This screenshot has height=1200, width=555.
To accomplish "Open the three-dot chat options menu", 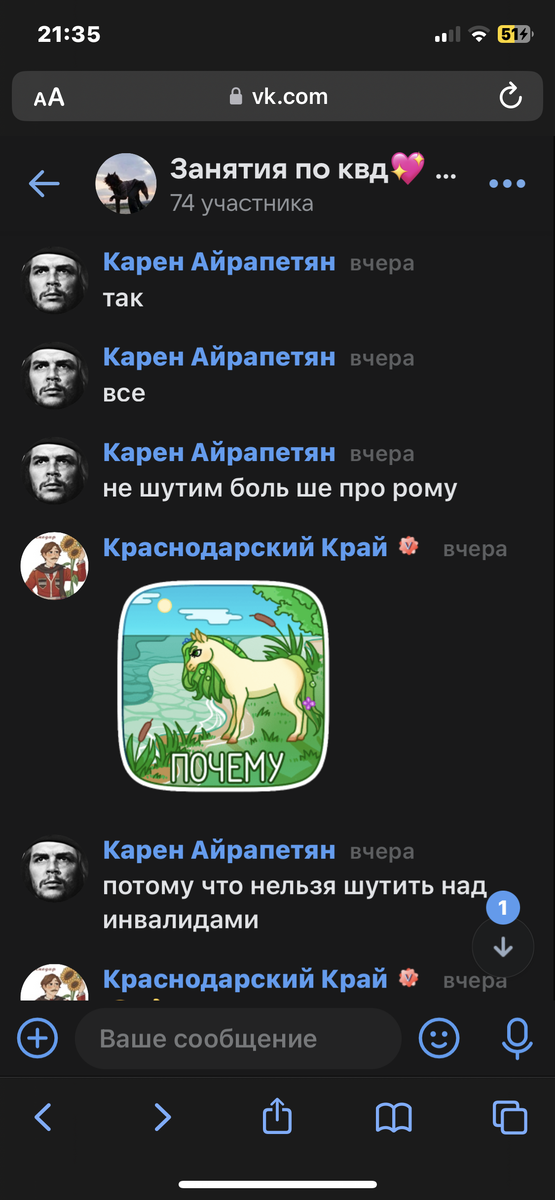I will [507, 184].
